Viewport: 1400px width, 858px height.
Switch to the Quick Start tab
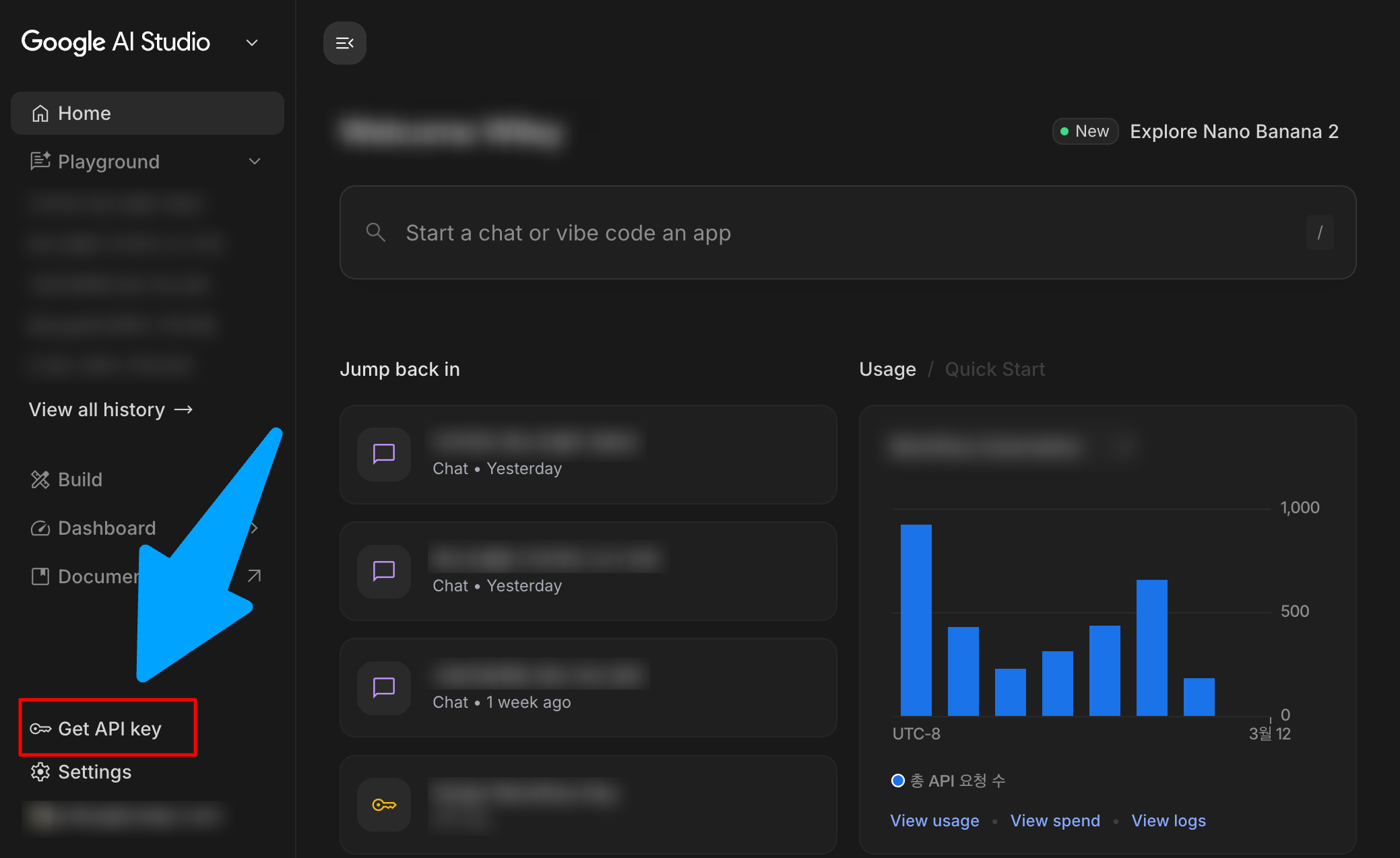pos(994,369)
